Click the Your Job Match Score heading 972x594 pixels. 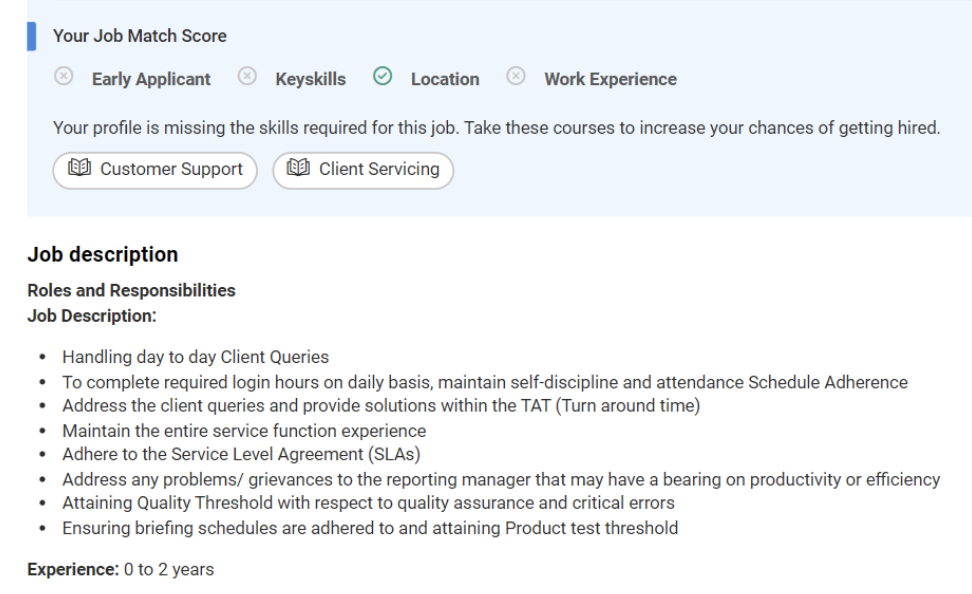coord(139,36)
